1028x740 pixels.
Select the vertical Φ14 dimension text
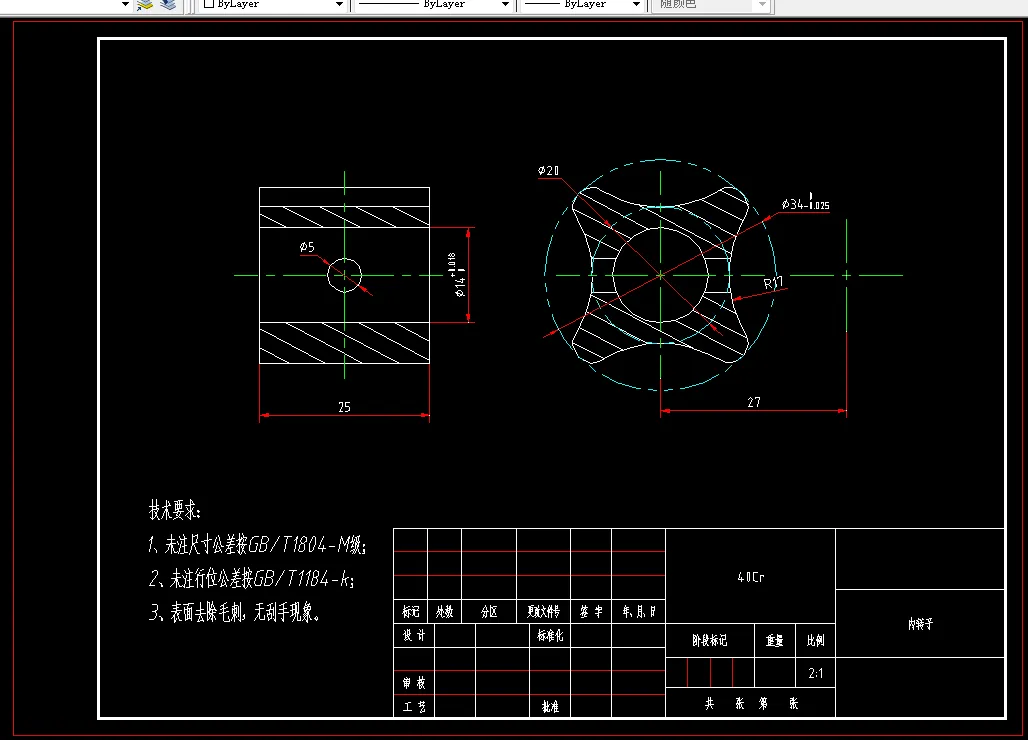460,275
